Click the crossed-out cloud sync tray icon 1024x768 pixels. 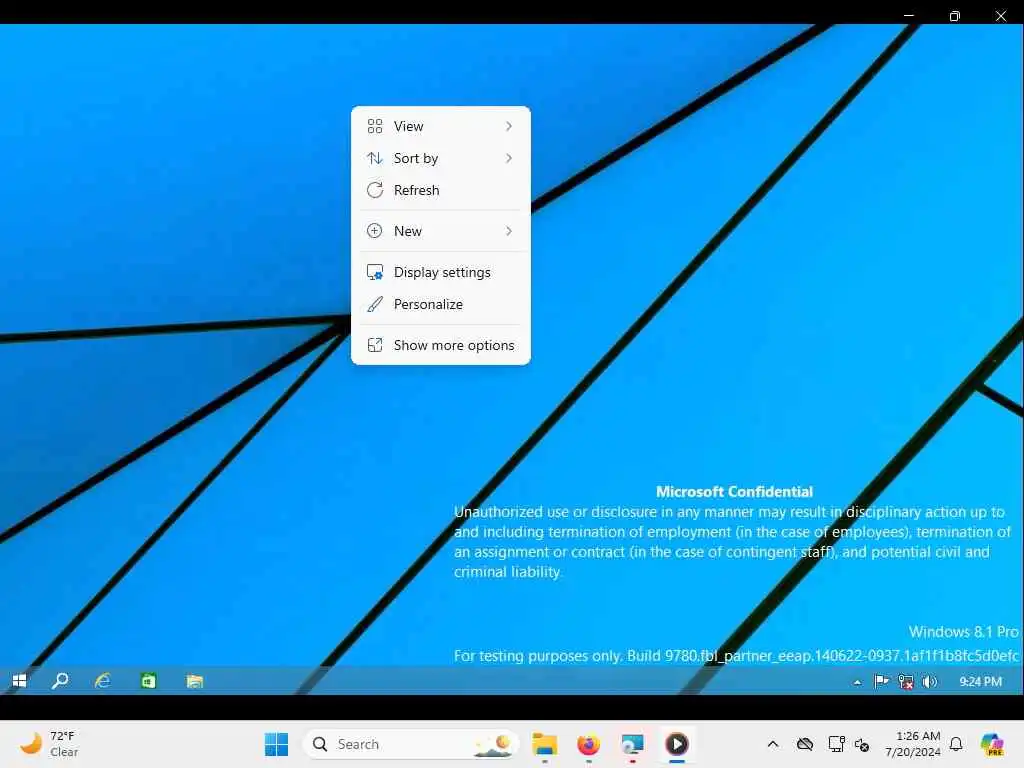tap(805, 744)
